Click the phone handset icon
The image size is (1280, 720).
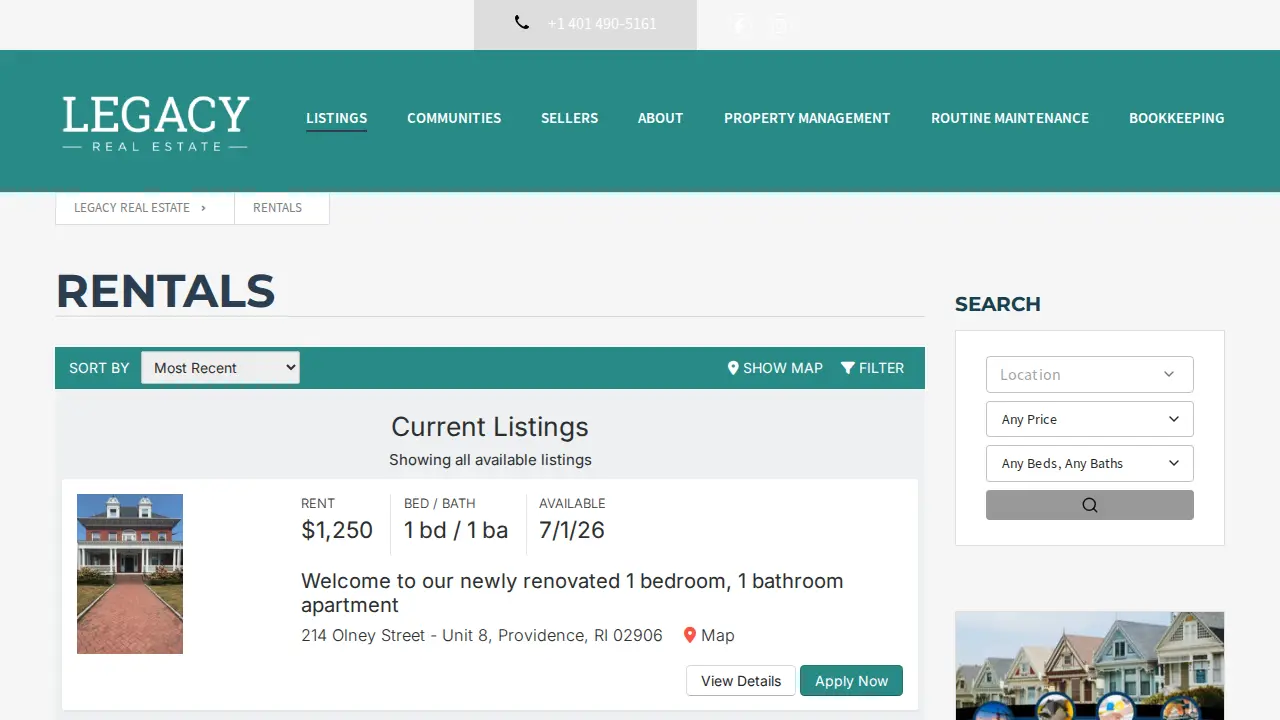click(522, 22)
